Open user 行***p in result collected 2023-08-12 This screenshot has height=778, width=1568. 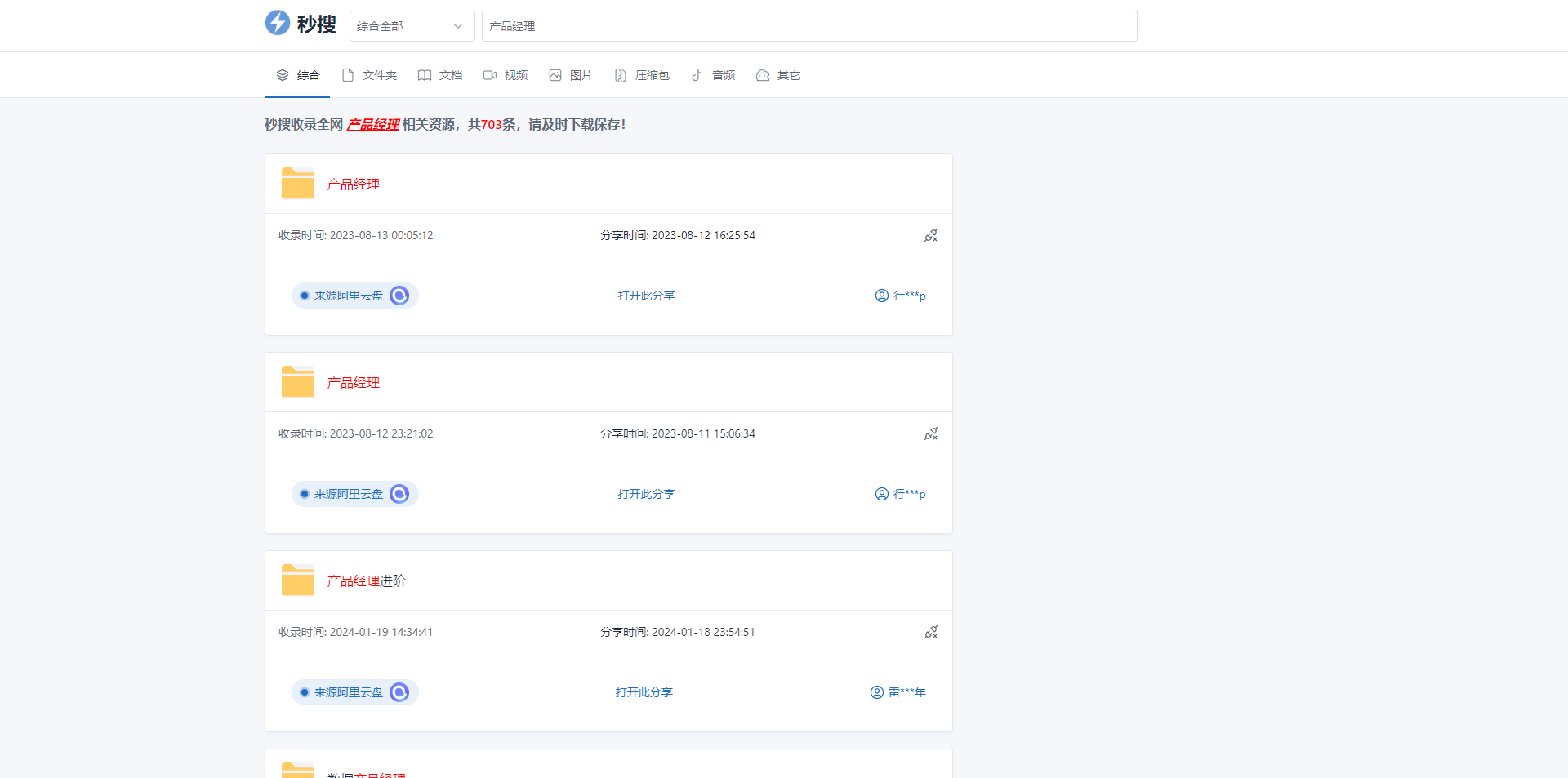pos(900,494)
